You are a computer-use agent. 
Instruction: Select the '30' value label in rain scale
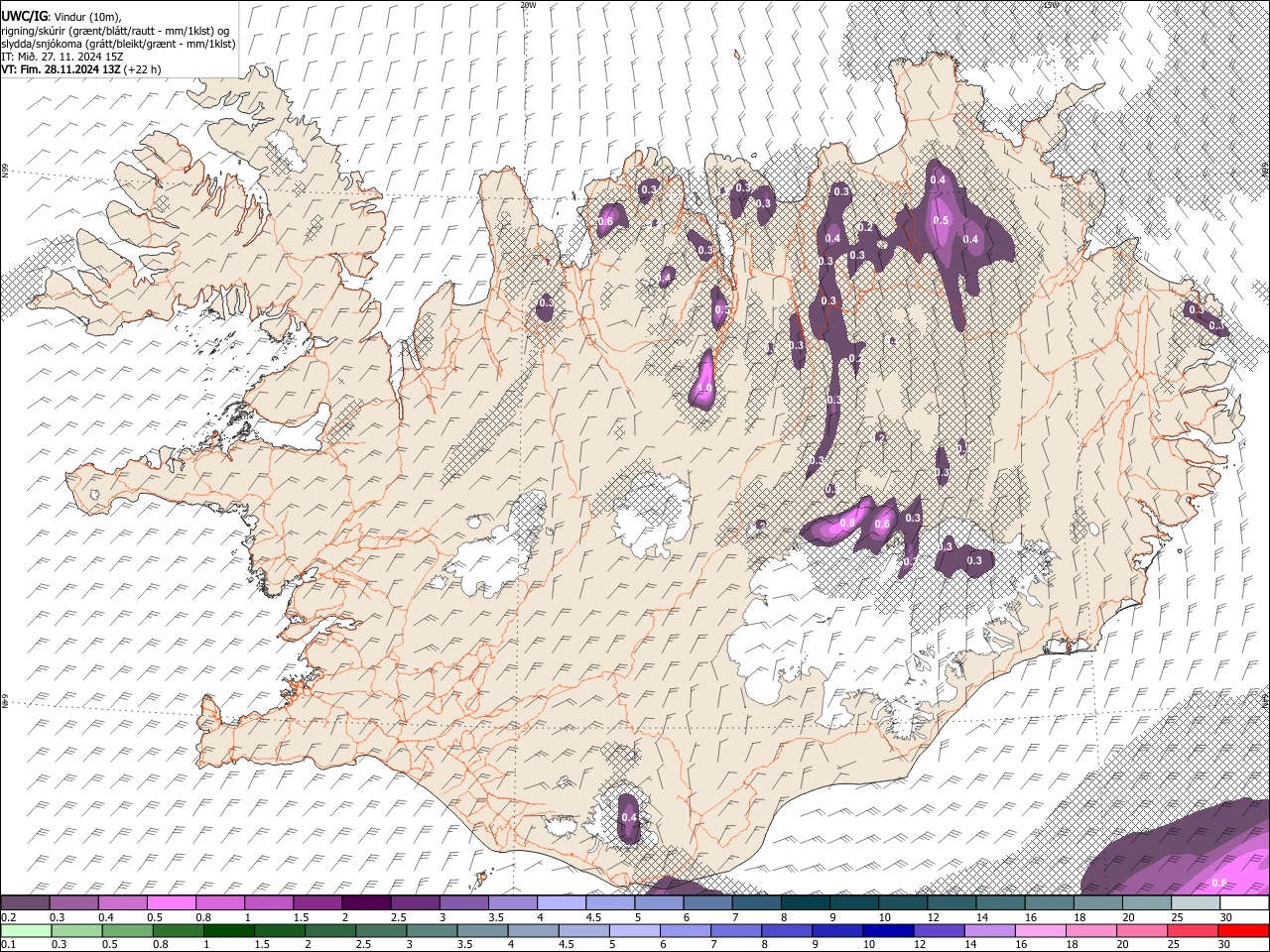pyautogui.click(x=1226, y=944)
